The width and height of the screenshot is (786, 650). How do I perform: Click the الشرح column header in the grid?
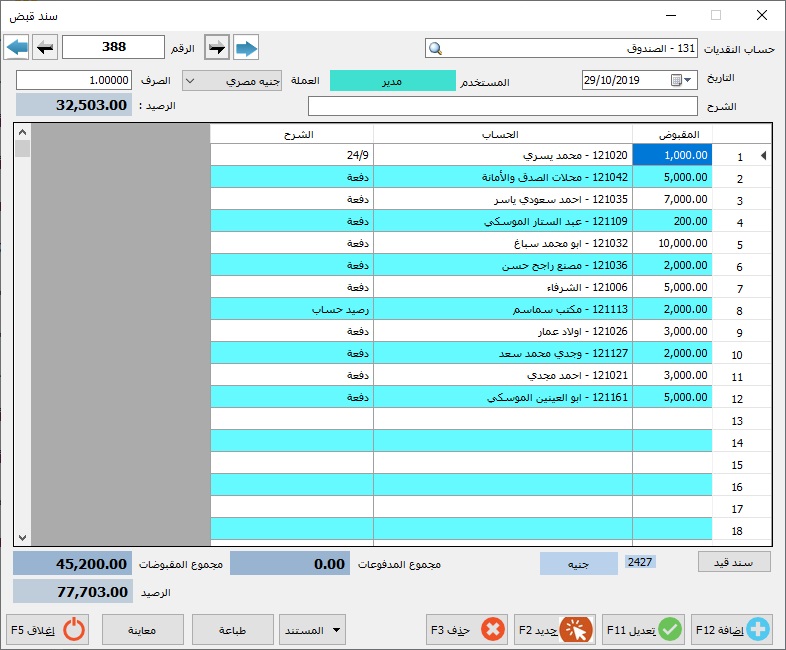pyautogui.click(x=292, y=134)
